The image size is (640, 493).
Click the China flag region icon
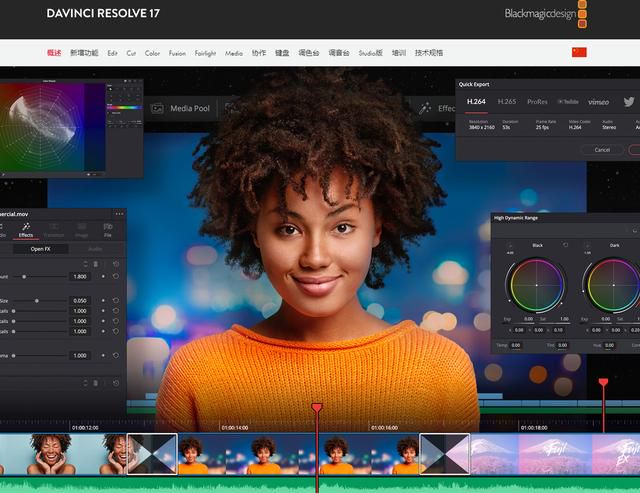pyautogui.click(x=579, y=52)
